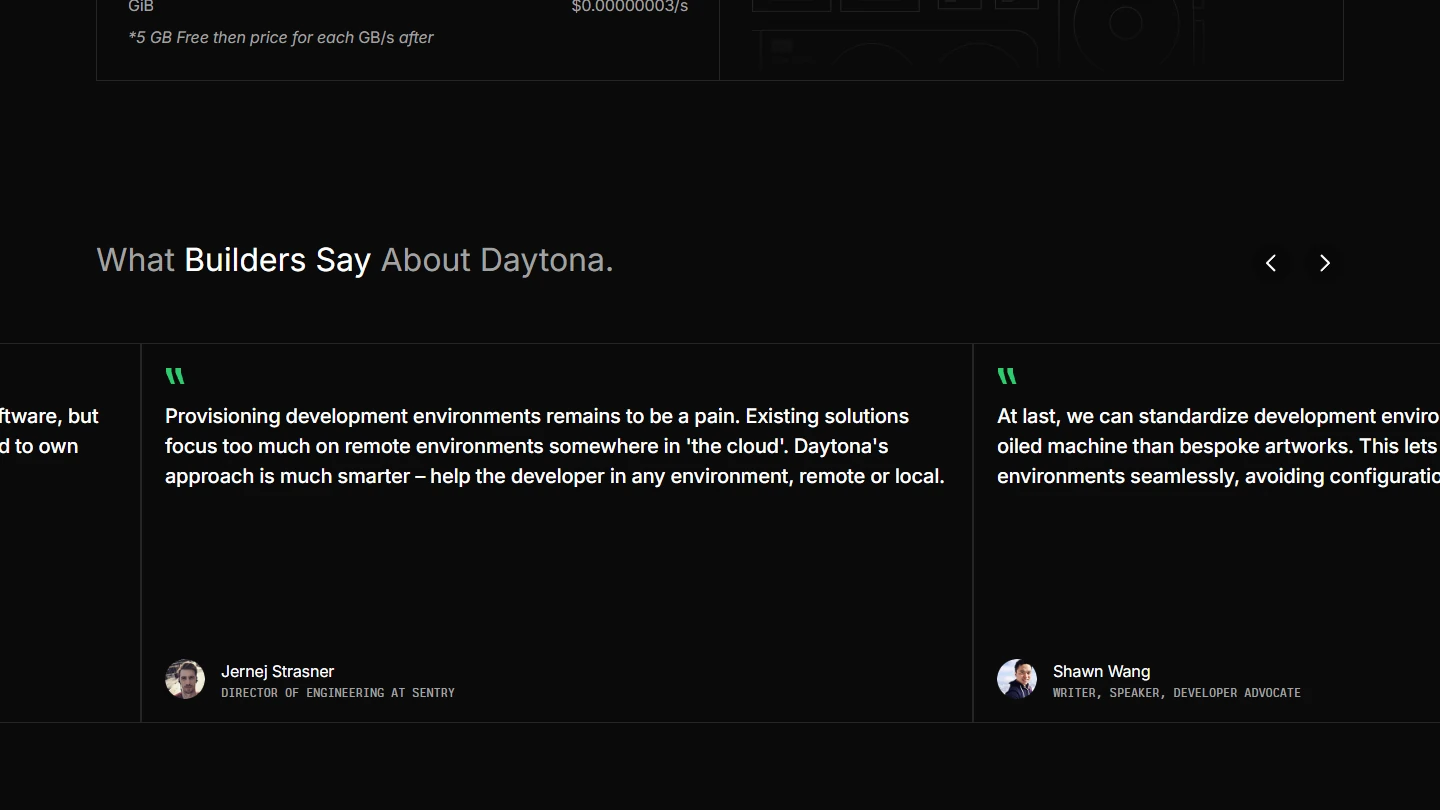This screenshot has width=1440, height=810.
Task: Click the $0.00000003/s price value
Action: [629, 7]
